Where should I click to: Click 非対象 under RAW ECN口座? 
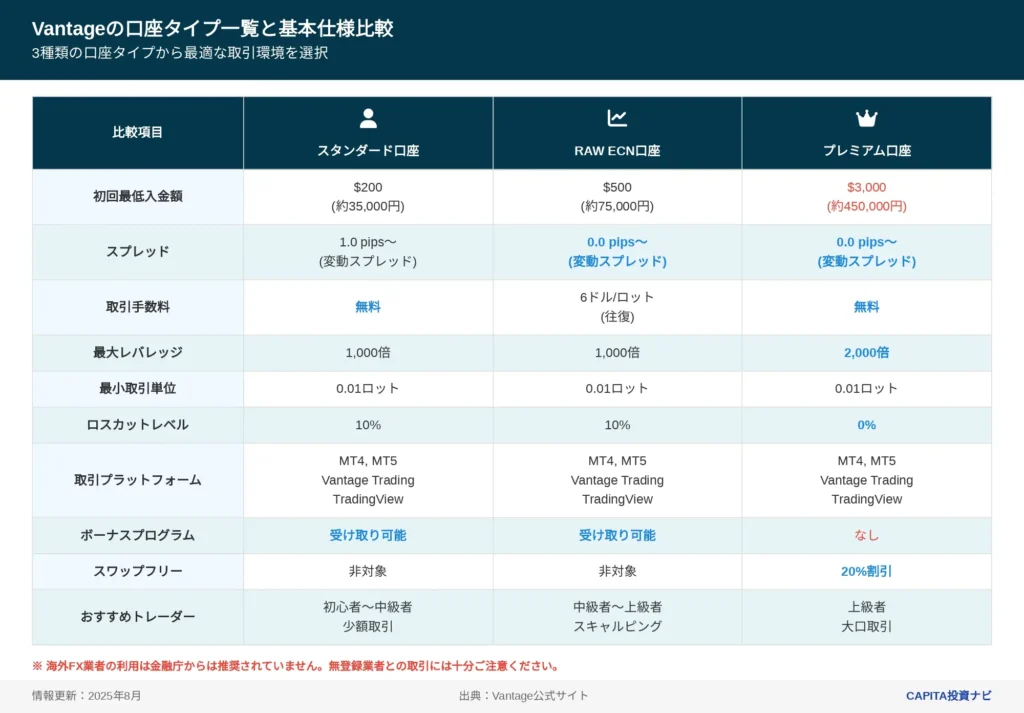pos(617,571)
